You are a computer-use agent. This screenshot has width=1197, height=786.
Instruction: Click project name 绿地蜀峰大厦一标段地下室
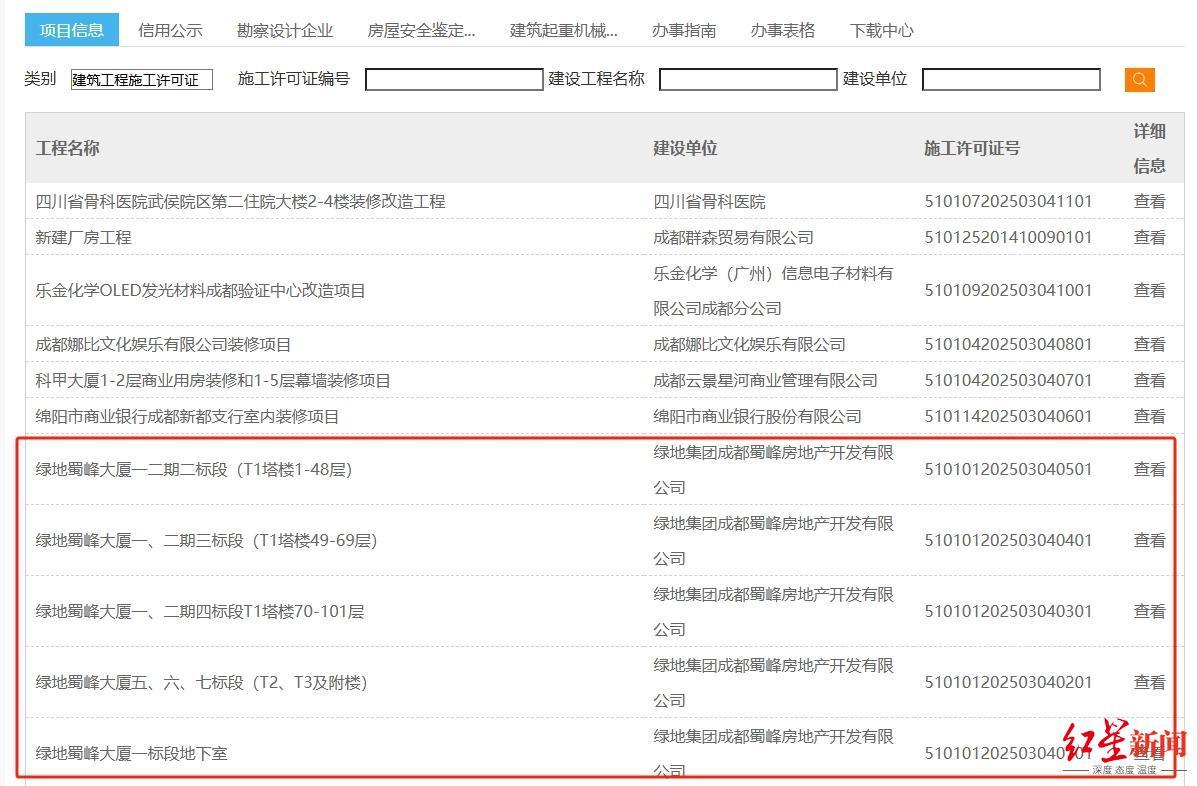[x=131, y=753]
